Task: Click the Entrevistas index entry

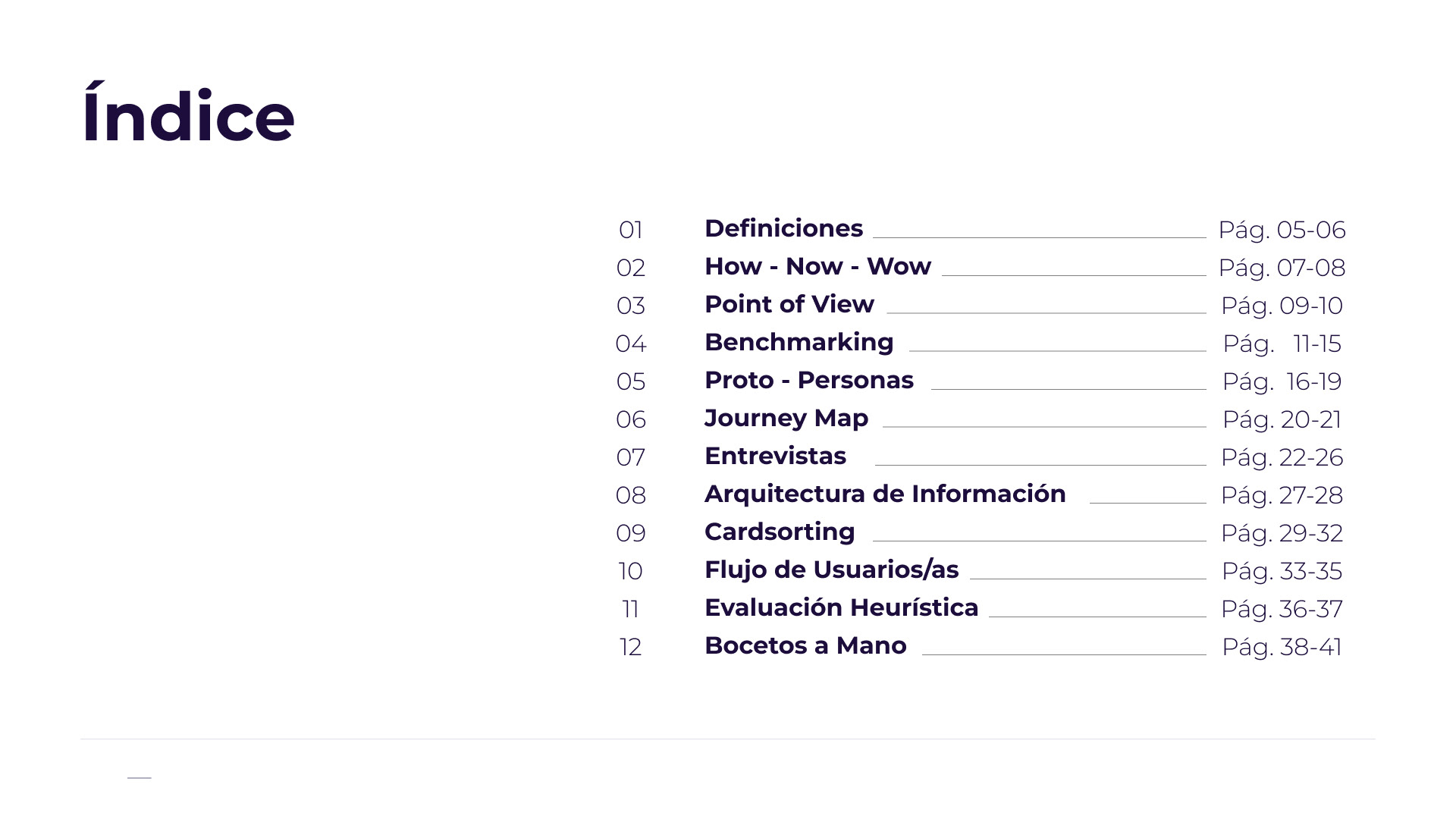Action: (775, 456)
